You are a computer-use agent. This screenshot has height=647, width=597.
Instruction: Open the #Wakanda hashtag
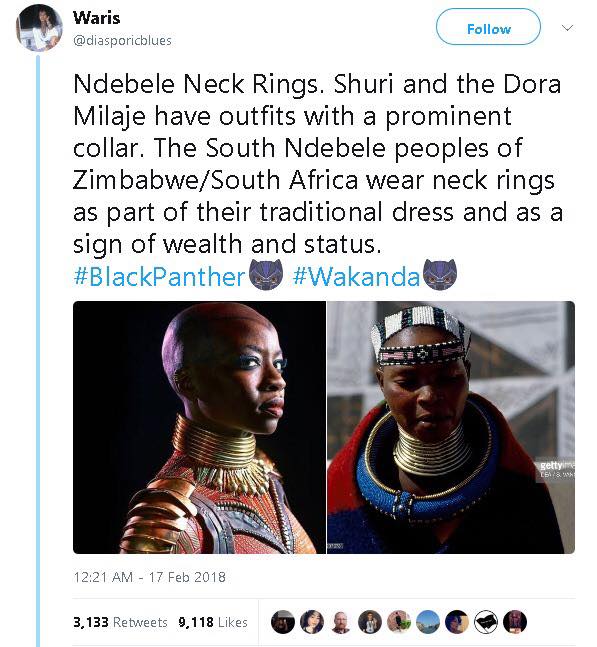coord(356,276)
